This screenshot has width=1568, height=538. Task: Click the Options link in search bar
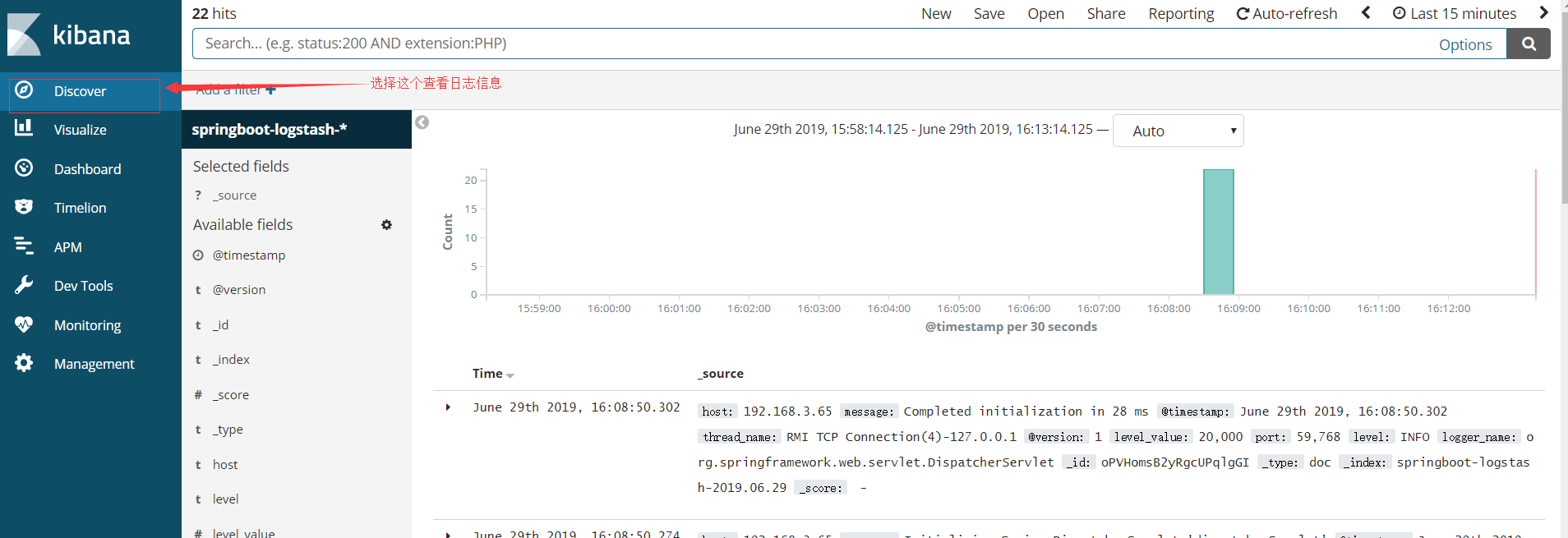click(1464, 45)
